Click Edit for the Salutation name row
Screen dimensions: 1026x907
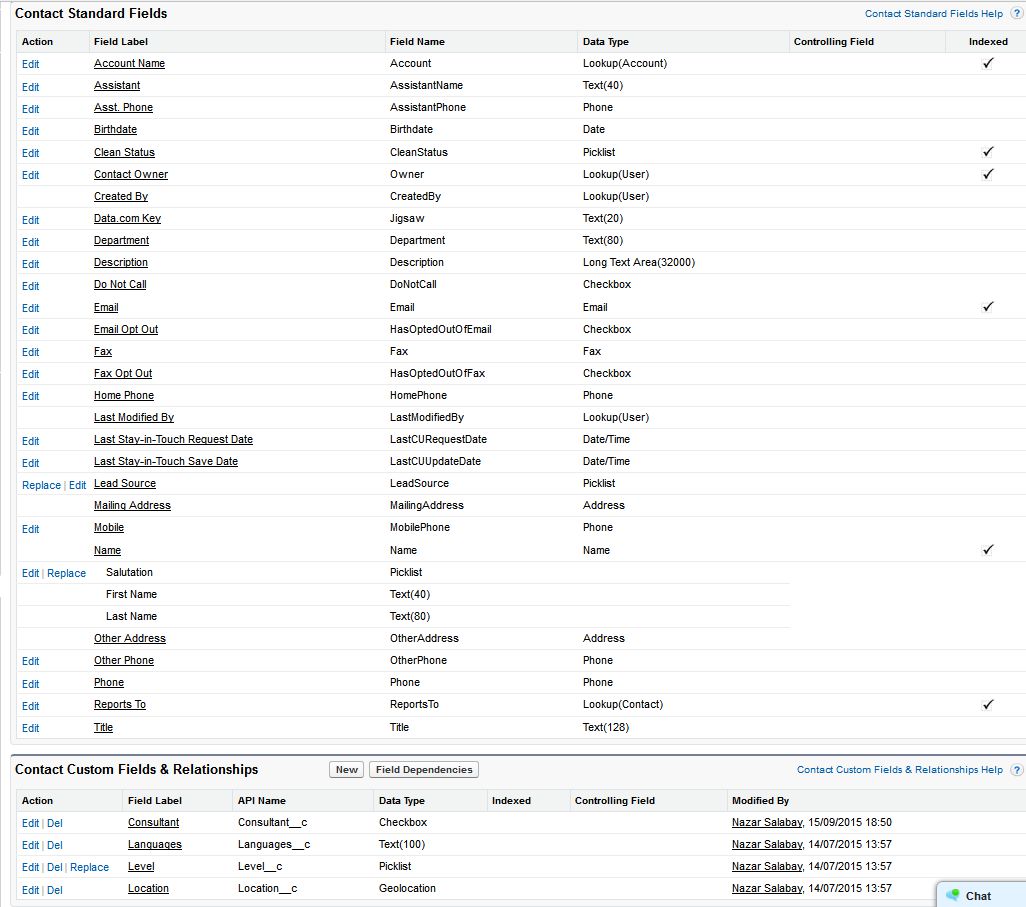click(30, 573)
